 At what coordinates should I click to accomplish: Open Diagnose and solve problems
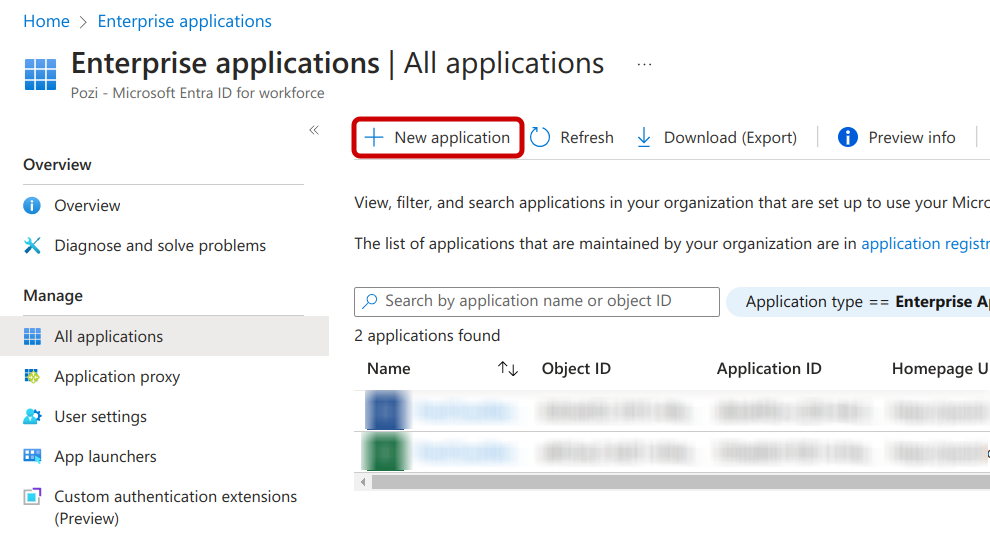[160, 245]
